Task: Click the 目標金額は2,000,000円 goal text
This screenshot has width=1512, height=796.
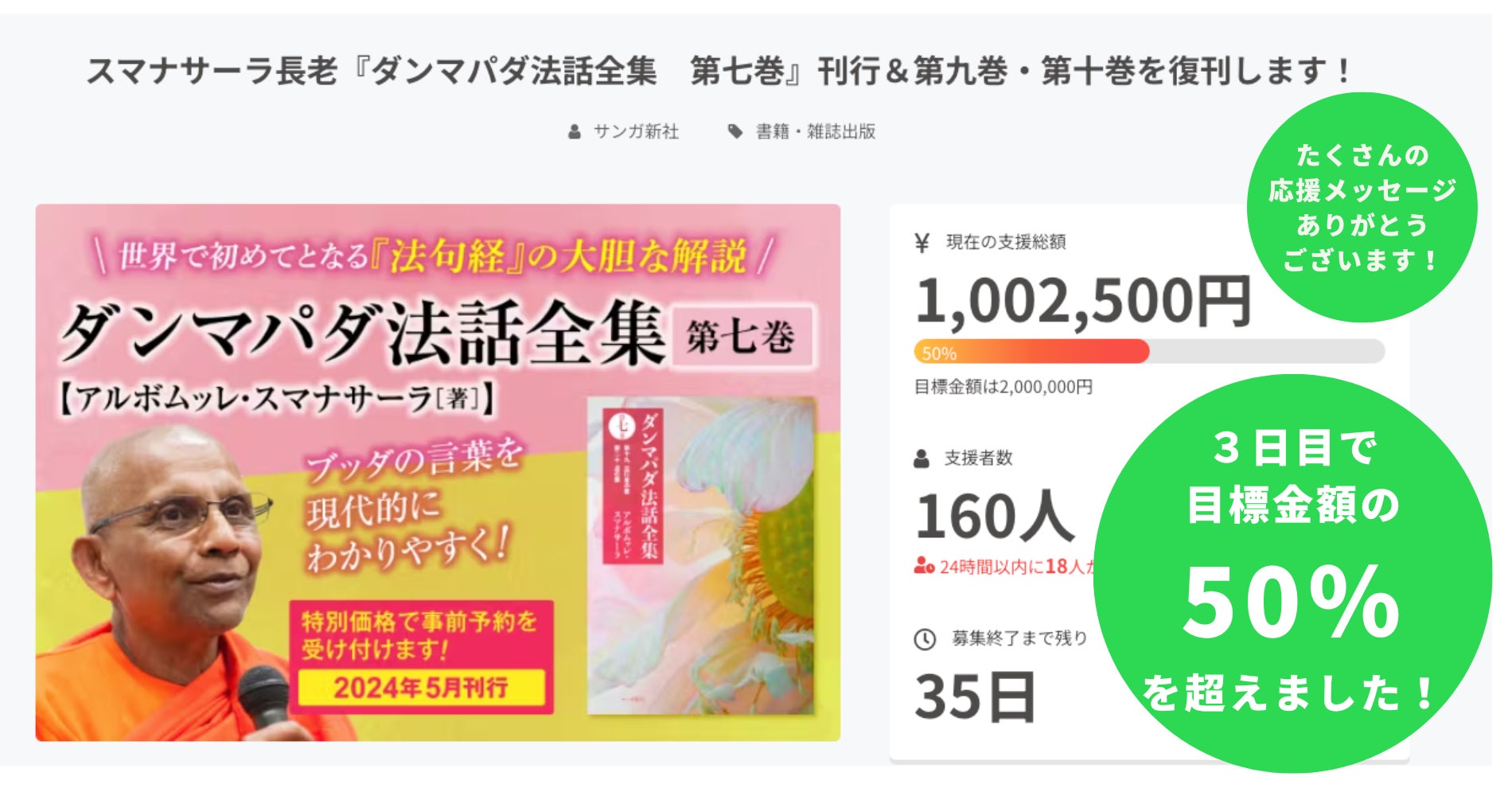Action: [x=1003, y=388]
